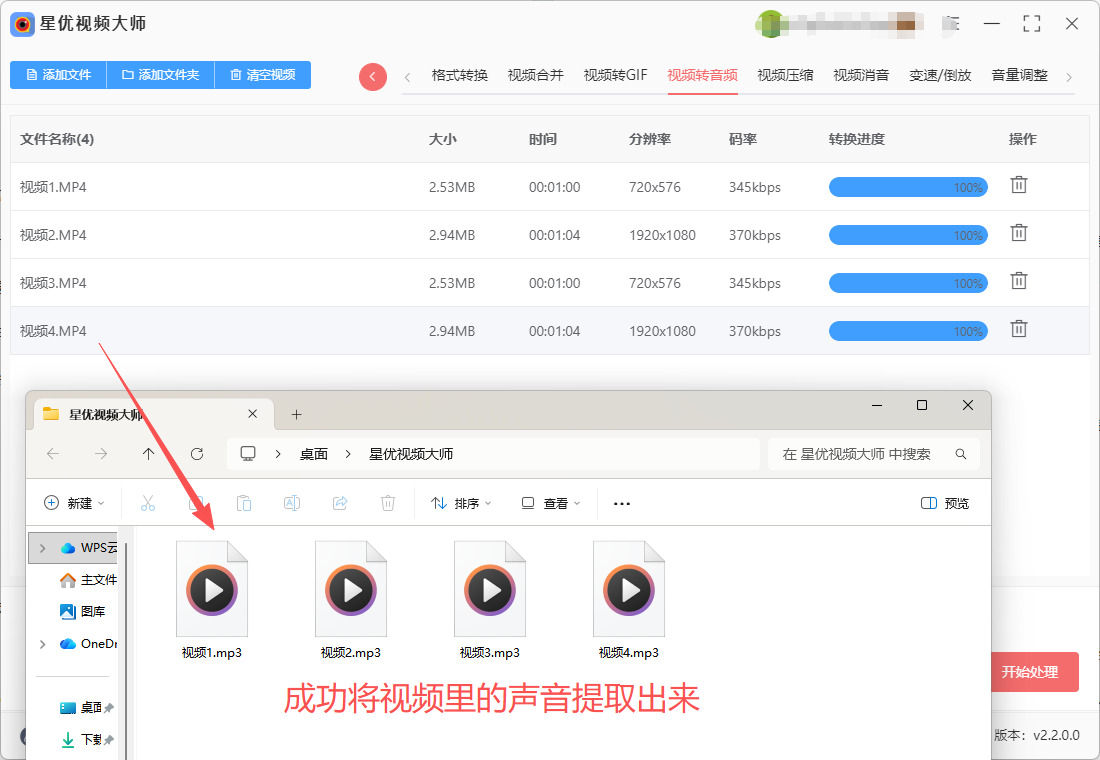
Task: Open pinned 下载 in Explorer sidebar
Action: pos(86,740)
